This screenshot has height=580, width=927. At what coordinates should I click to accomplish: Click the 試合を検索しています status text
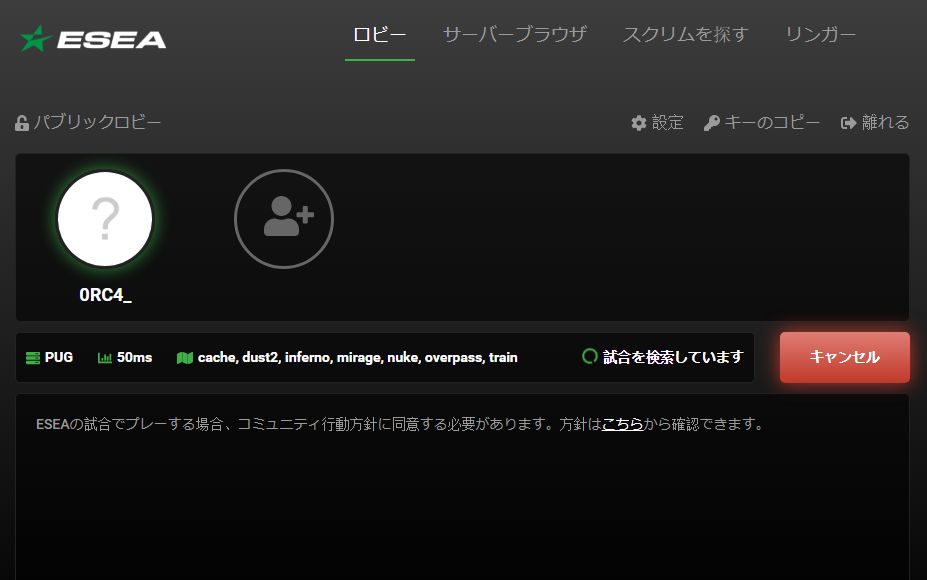click(x=673, y=357)
